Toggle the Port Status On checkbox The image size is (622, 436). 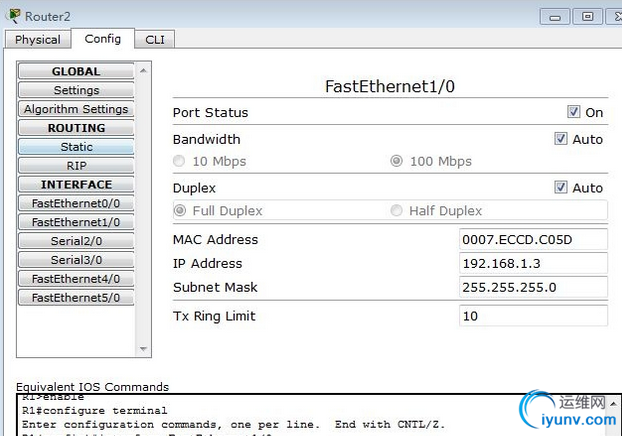[574, 112]
